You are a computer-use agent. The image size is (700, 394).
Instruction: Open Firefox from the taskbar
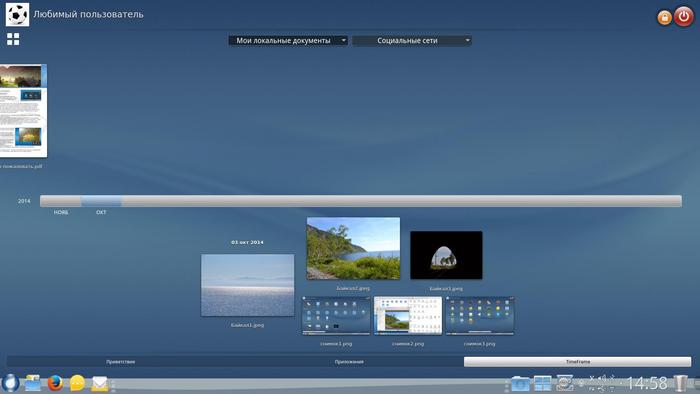pyautogui.click(x=55, y=383)
